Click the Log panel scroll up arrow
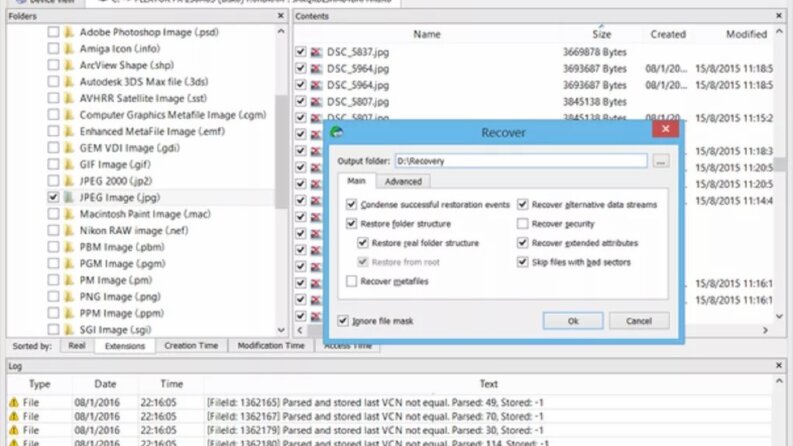 [x=779, y=381]
